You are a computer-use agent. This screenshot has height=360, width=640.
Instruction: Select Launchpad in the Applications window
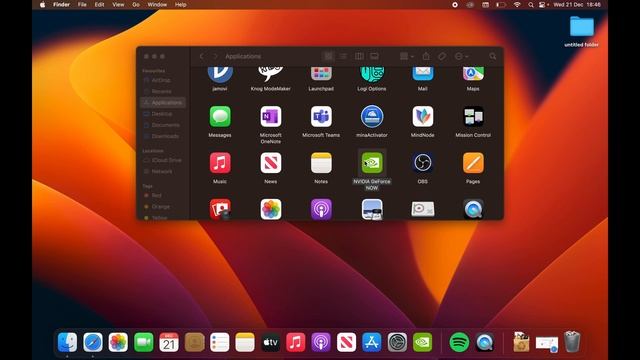tap(321, 73)
